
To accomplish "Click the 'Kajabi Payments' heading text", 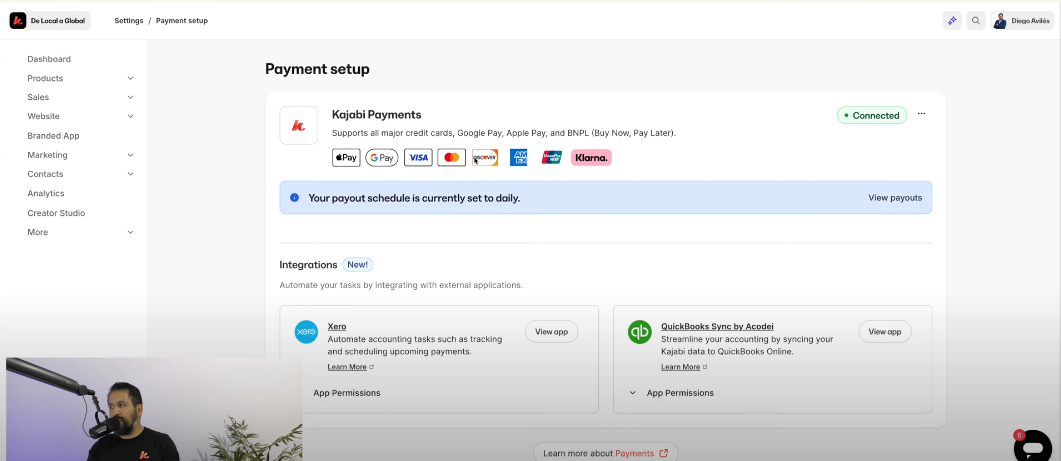I will coord(377,114).
